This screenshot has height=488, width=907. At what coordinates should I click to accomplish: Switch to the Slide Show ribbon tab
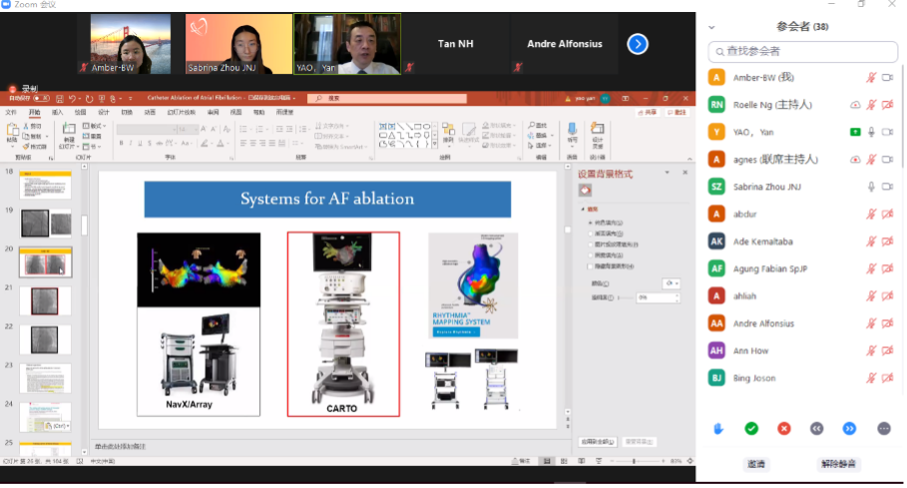[x=181, y=112]
